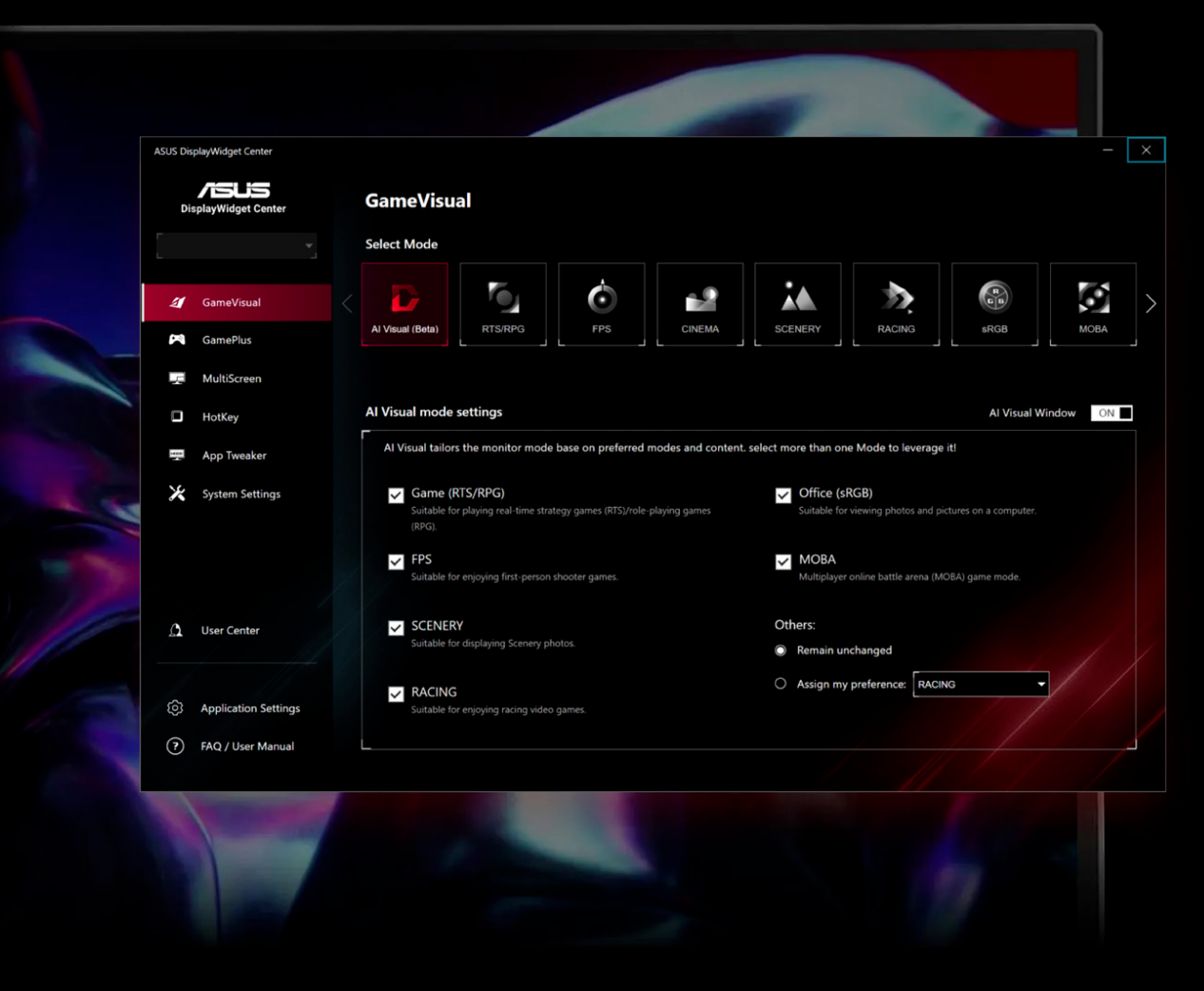The image size is (1204, 991).
Task: Toggle the AI Visual Window switch
Action: 1112,413
